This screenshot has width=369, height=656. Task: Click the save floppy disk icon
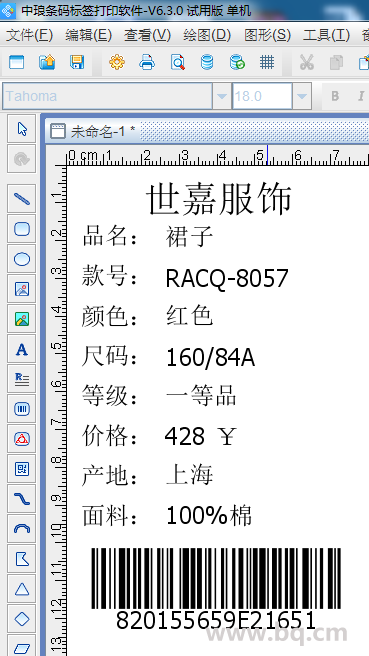pos(77,62)
